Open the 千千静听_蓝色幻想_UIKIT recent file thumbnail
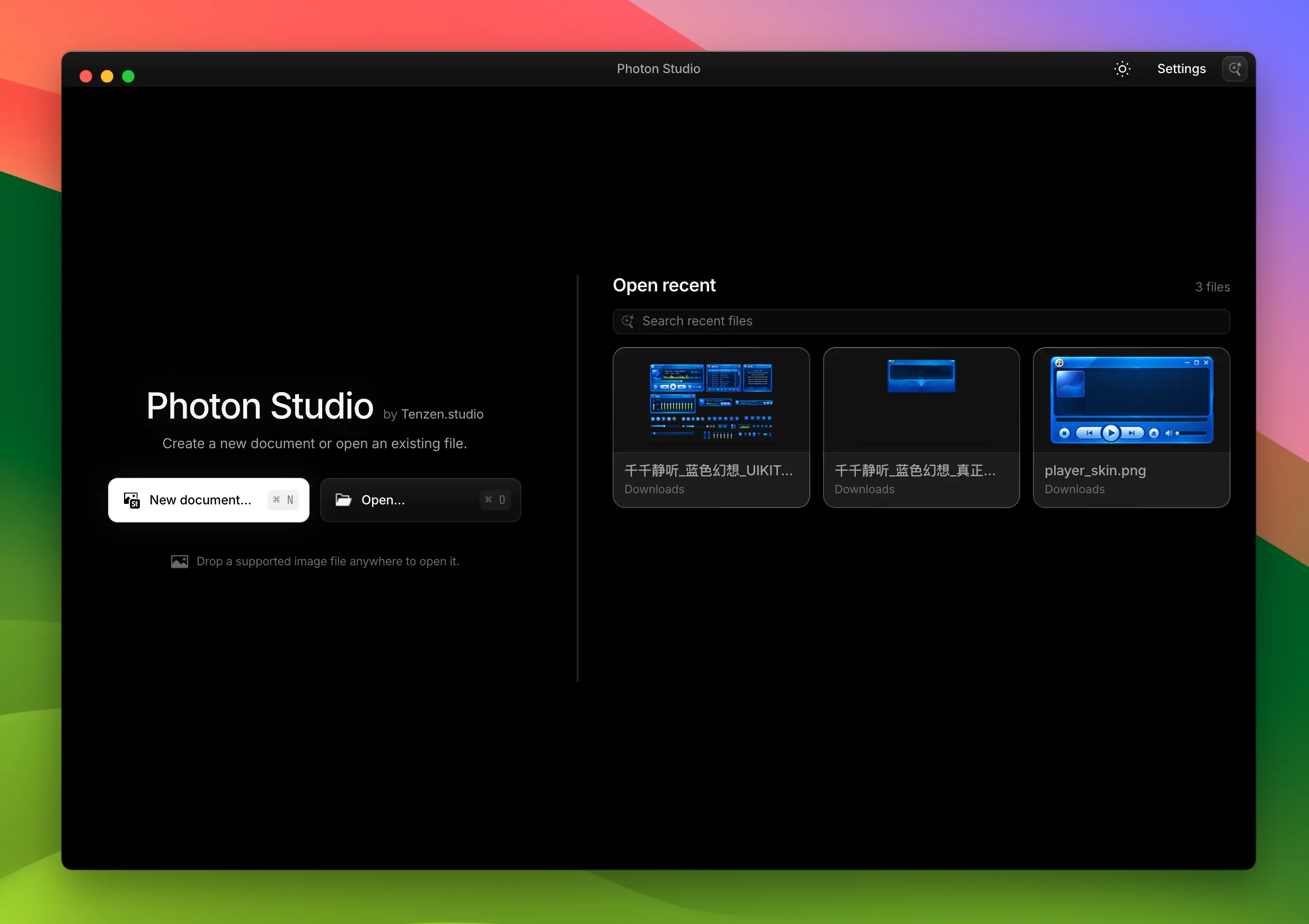Screen dimensions: 1309x924 click(x=711, y=401)
